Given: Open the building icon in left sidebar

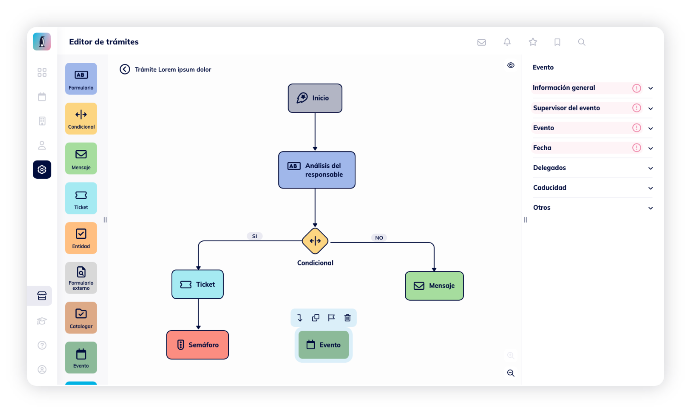Looking at the screenshot, I should click(x=42, y=121).
